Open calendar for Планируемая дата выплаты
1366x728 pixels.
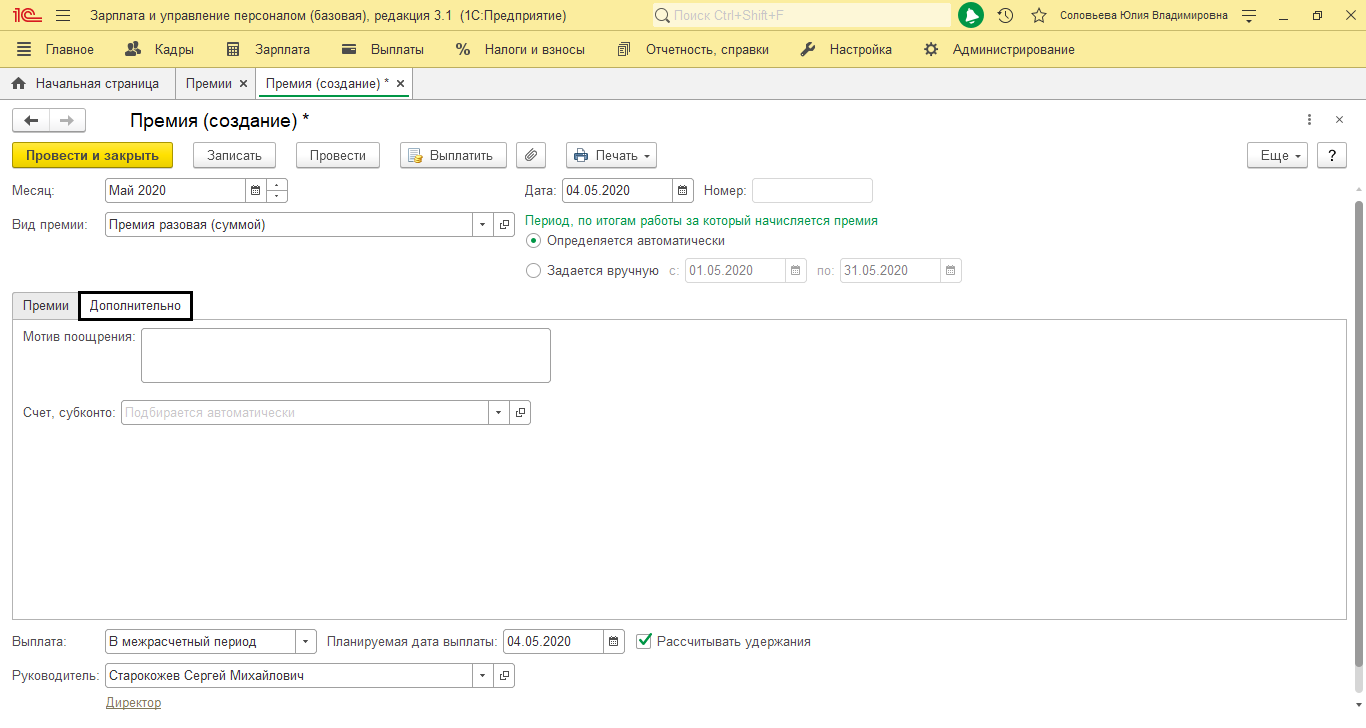point(614,641)
